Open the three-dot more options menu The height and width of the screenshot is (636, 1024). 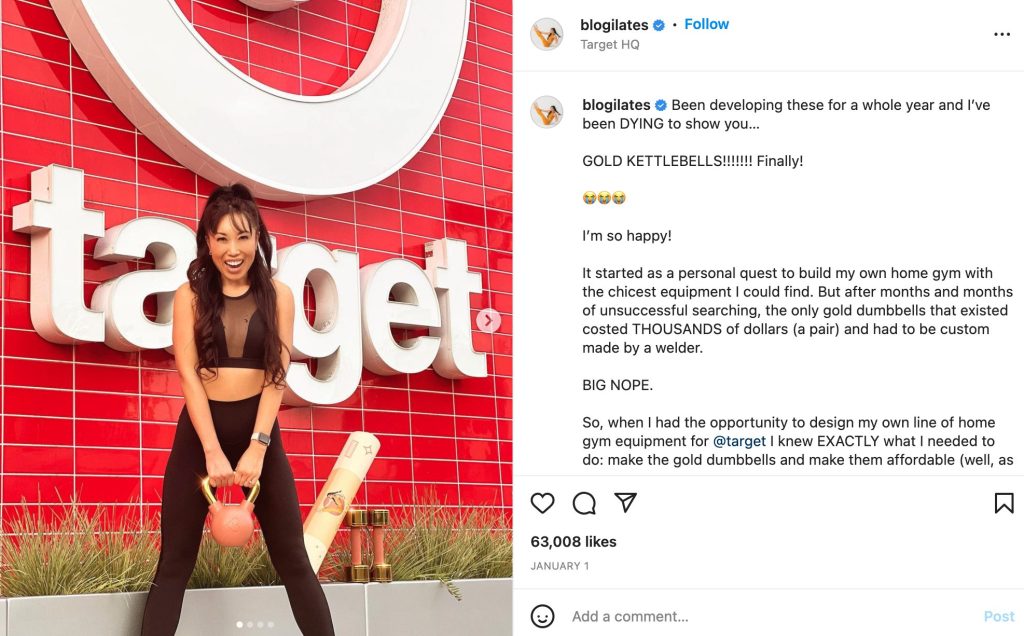(1002, 34)
